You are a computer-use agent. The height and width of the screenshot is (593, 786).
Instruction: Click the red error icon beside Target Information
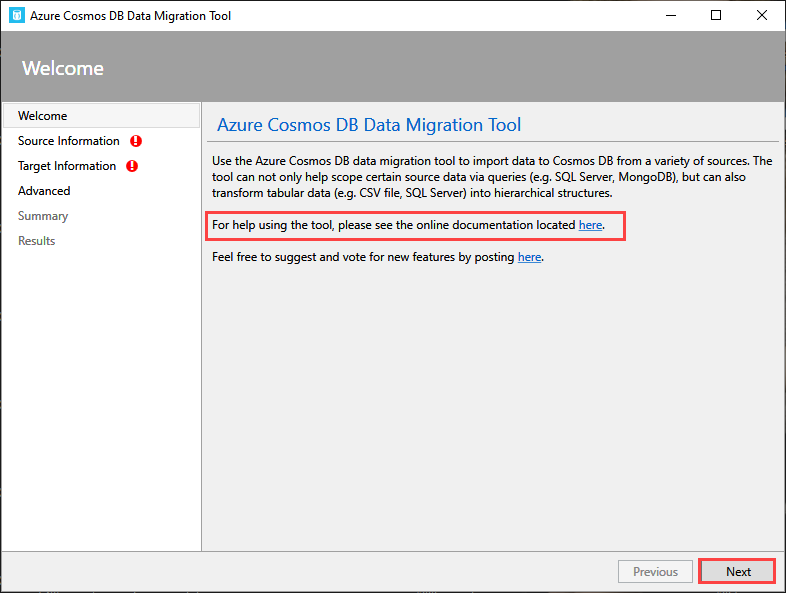(132, 166)
